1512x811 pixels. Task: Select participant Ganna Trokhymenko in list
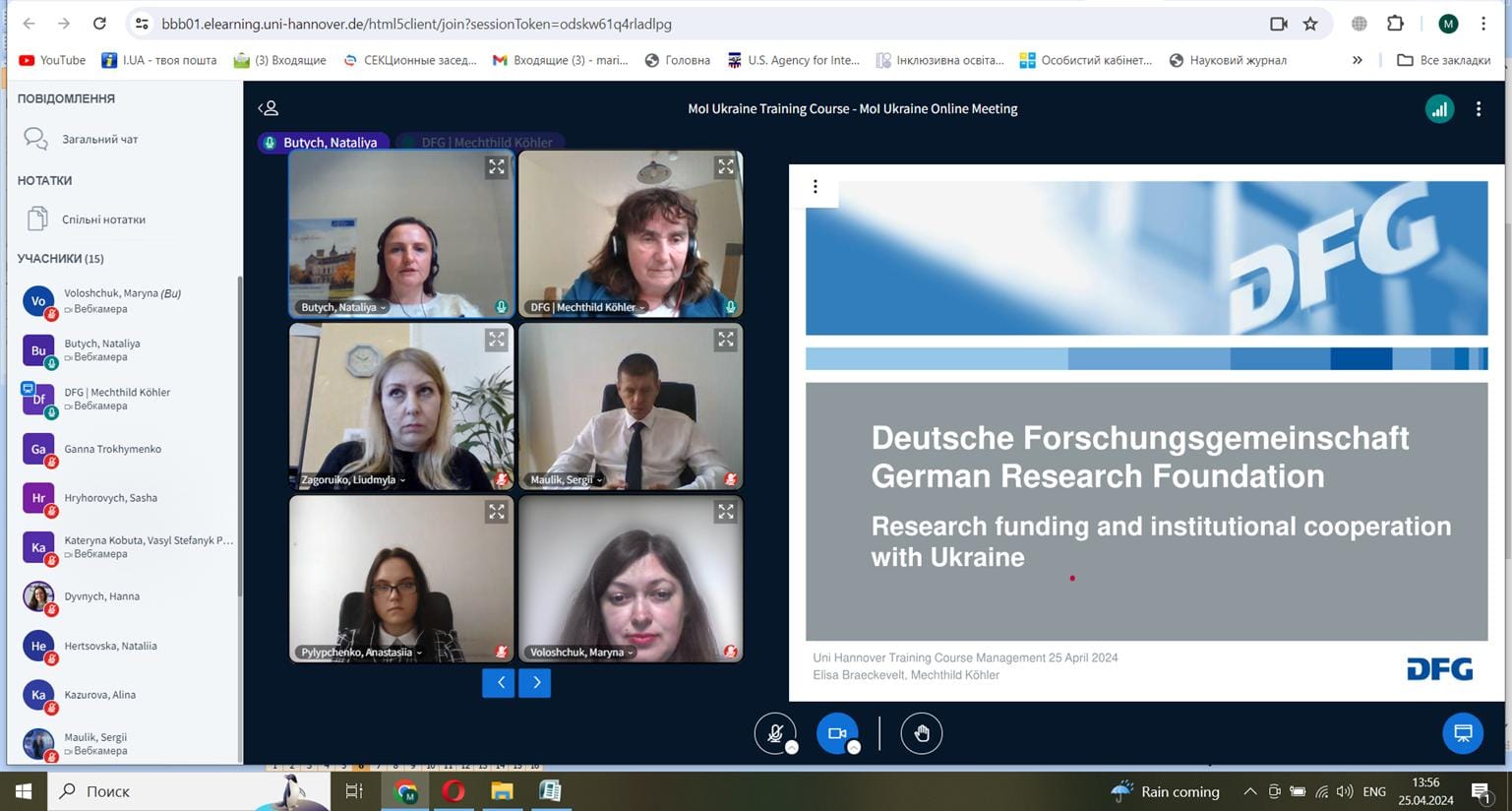(x=113, y=449)
